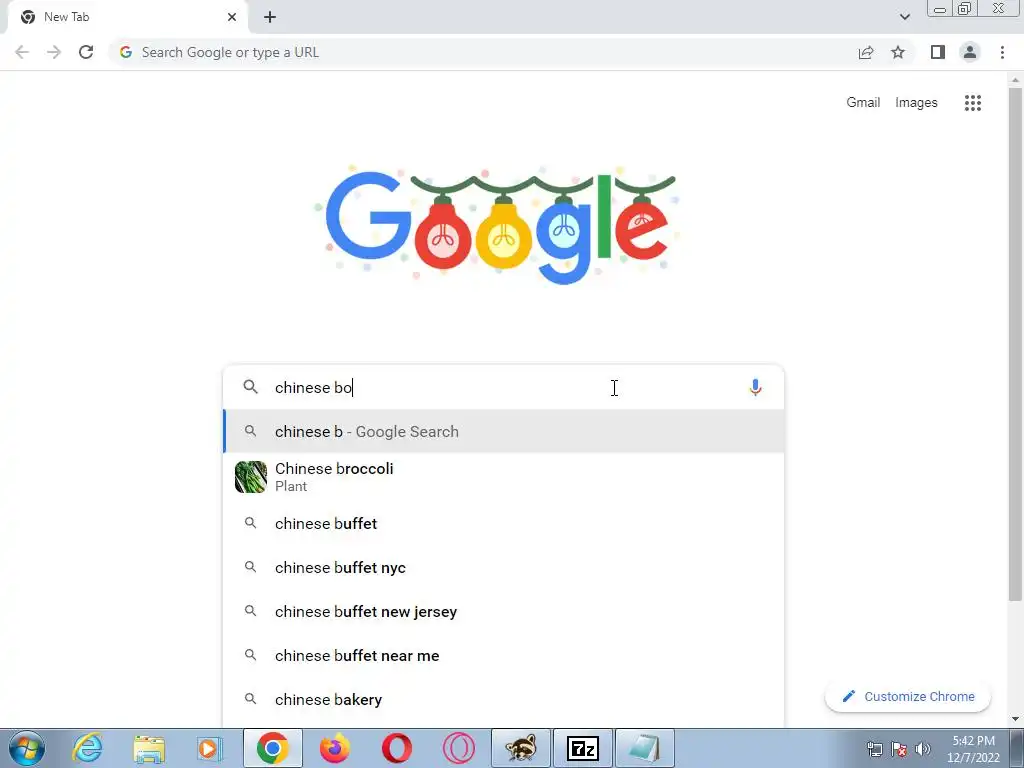
Task: Choose the Chinese broccoli Plant suggestion
Action: (504, 477)
